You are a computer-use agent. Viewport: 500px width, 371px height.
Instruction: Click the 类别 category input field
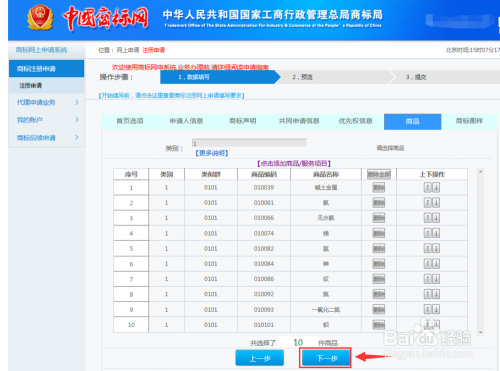tap(249, 143)
